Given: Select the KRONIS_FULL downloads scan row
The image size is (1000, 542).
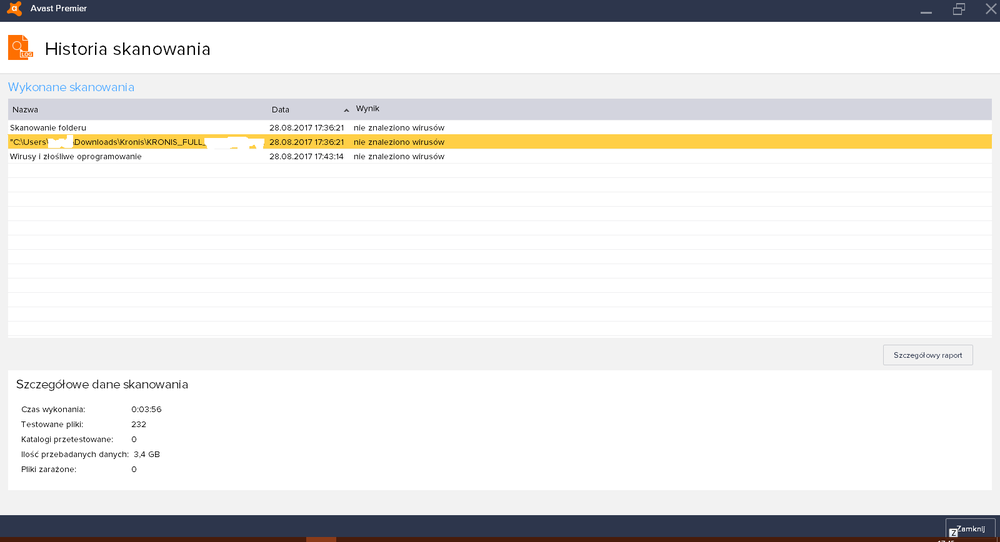Looking at the screenshot, I should (x=499, y=142).
